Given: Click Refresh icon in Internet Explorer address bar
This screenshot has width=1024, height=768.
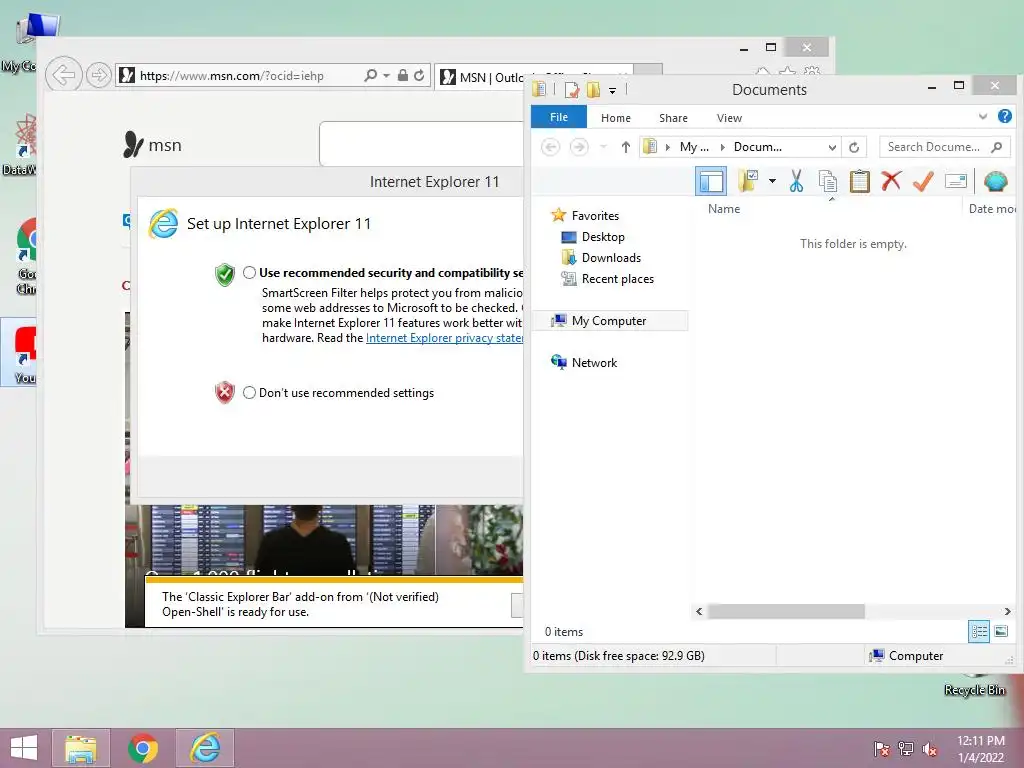Looking at the screenshot, I should click(x=419, y=76).
